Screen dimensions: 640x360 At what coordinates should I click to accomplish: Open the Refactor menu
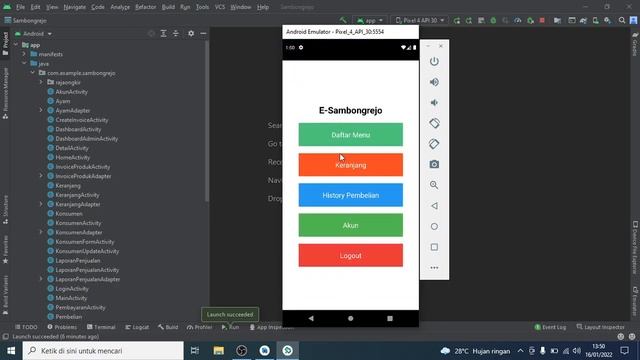146,7
